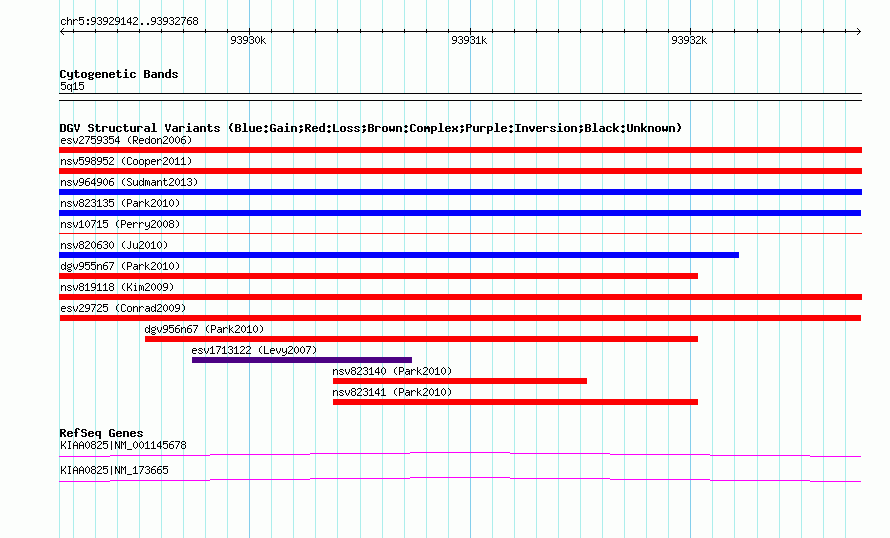
Task: Click the red bar for esv2759354
Action: coord(460,150)
